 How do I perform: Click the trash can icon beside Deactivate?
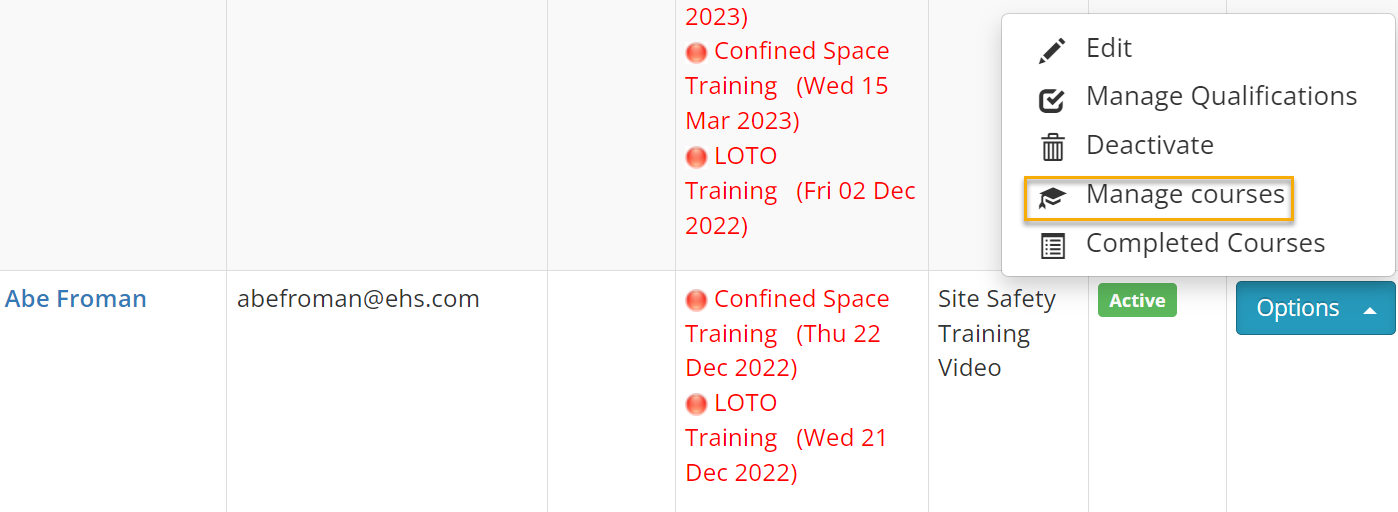pos(1052,147)
